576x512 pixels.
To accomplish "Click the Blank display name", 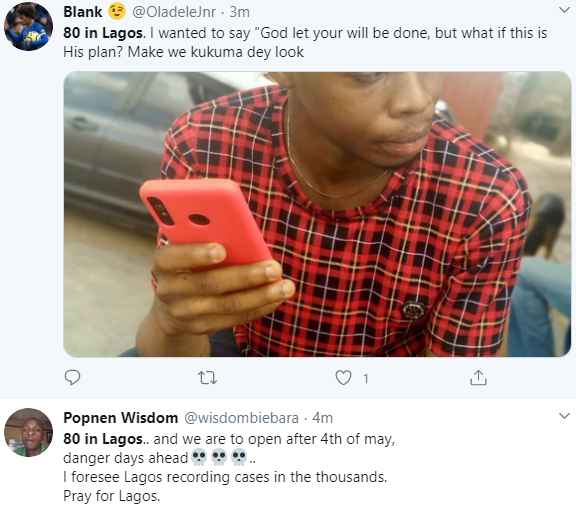I will click(x=83, y=12).
